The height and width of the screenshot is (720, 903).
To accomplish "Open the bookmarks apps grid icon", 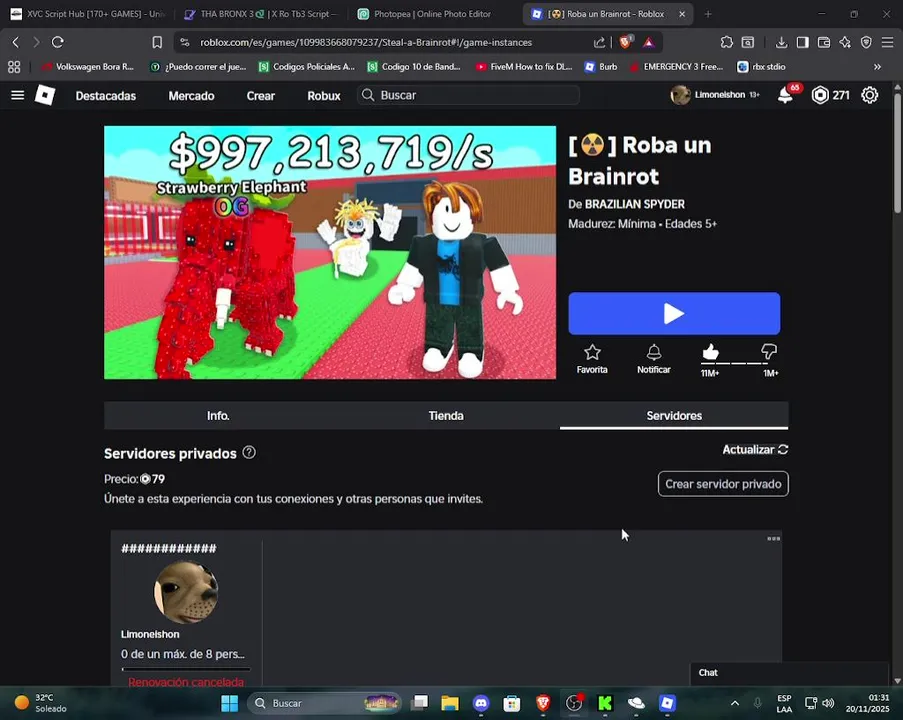I will pyautogui.click(x=14, y=67).
